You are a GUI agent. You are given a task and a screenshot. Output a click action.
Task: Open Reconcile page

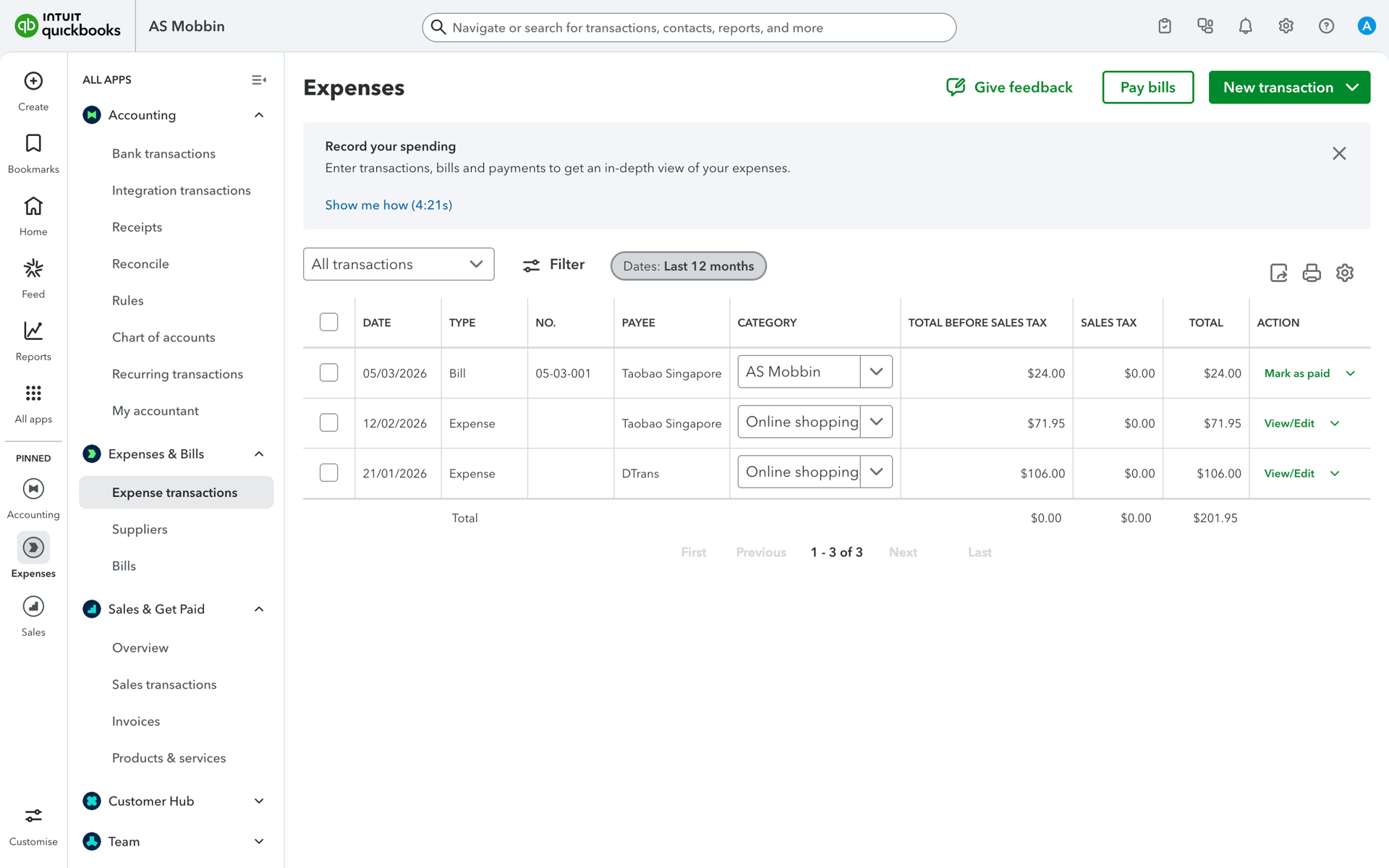tap(140, 264)
